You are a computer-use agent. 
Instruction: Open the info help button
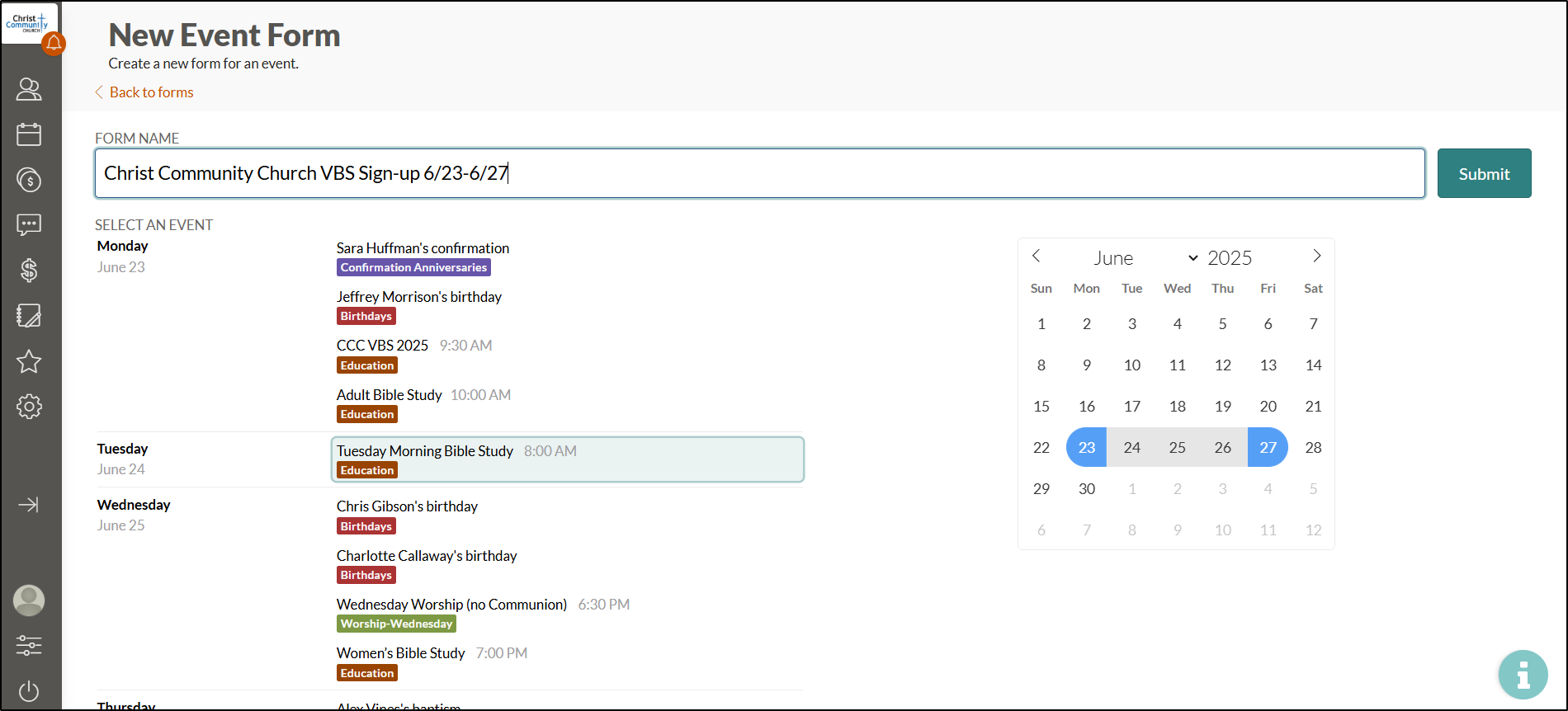[x=1523, y=675]
